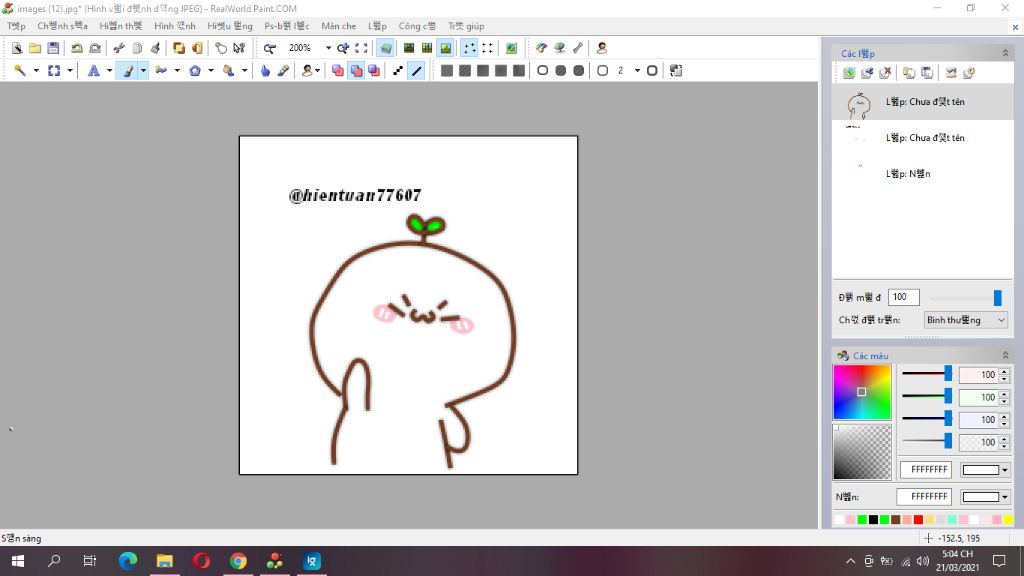Select the Brush tool
The width and height of the screenshot is (1024, 576).
(128, 71)
